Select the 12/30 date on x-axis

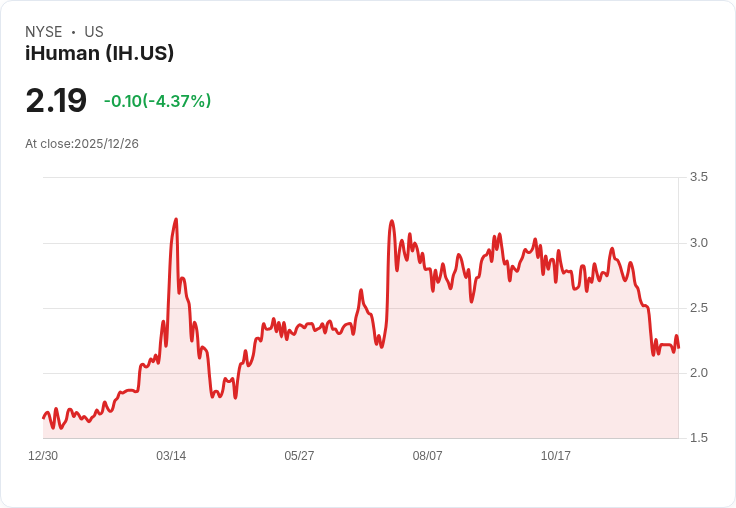43,456
